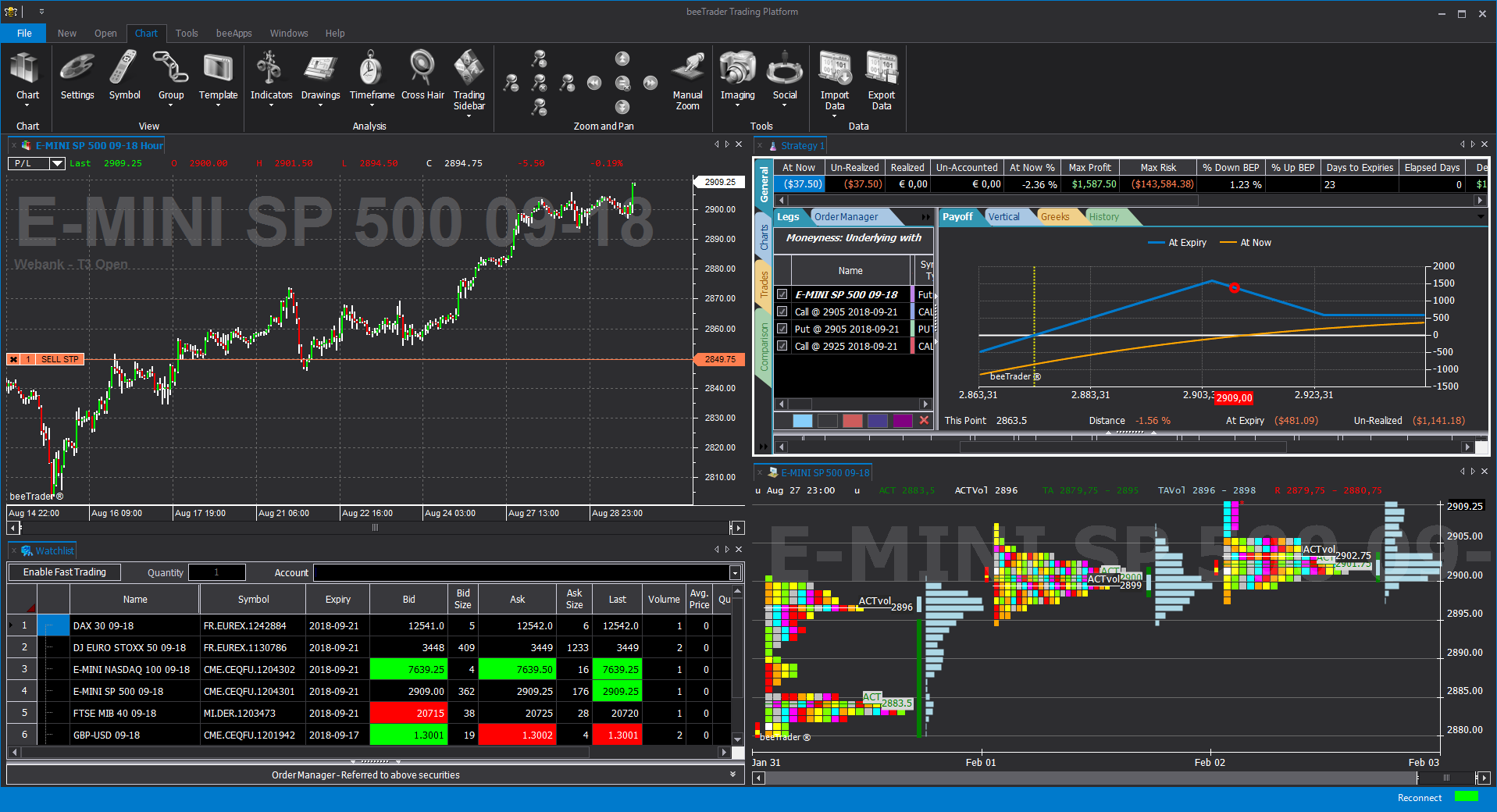Image resolution: width=1497 pixels, height=812 pixels.
Task: Click the Enable Fast Trading button
Action: [x=65, y=572]
